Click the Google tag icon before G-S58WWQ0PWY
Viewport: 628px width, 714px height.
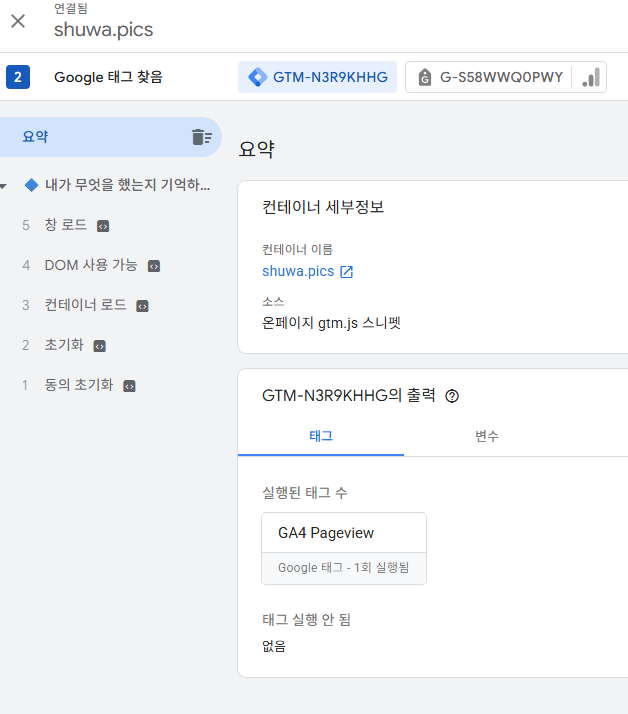coord(424,77)
